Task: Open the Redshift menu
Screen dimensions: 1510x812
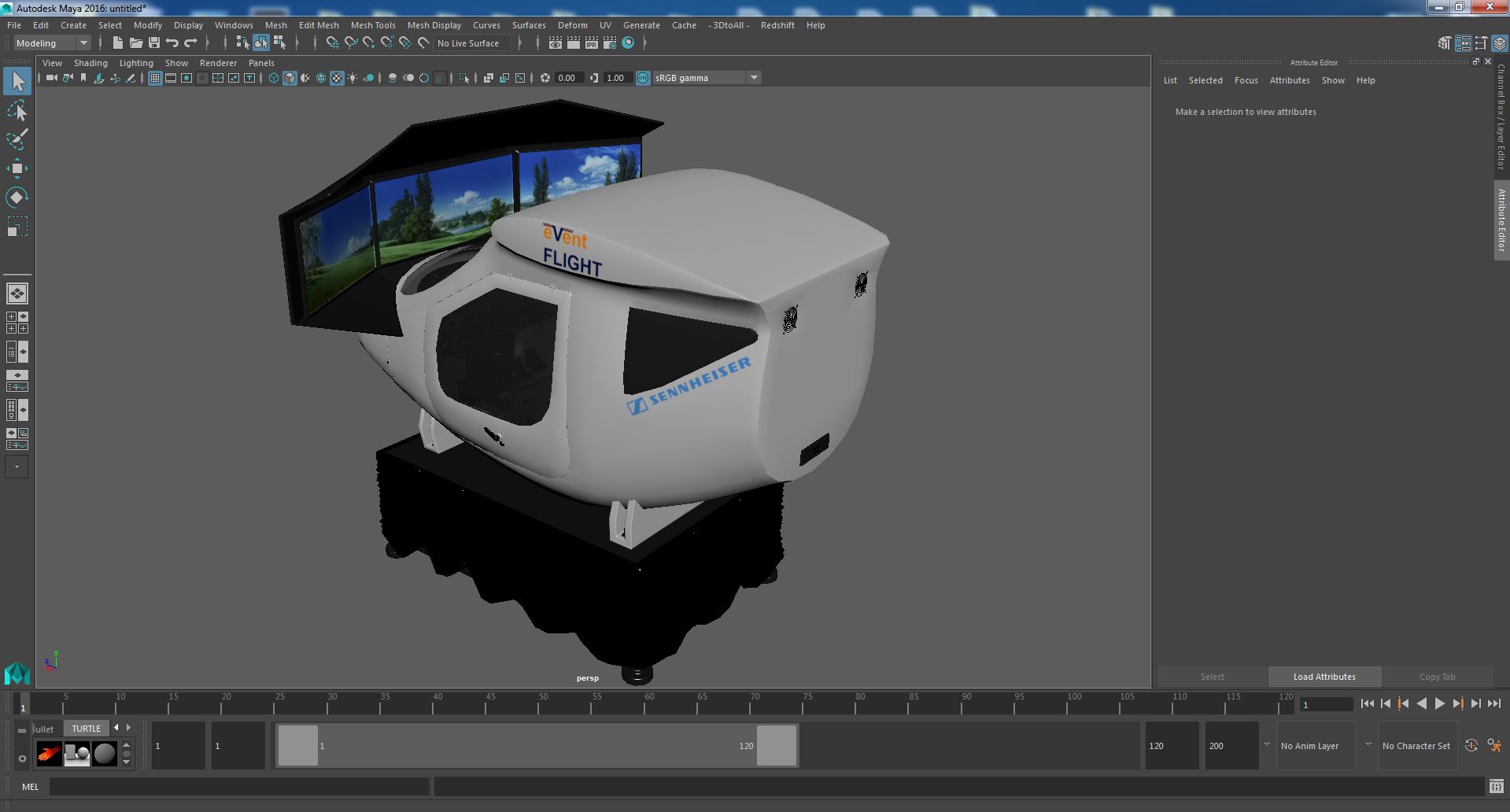Action: tap(777, 25)
